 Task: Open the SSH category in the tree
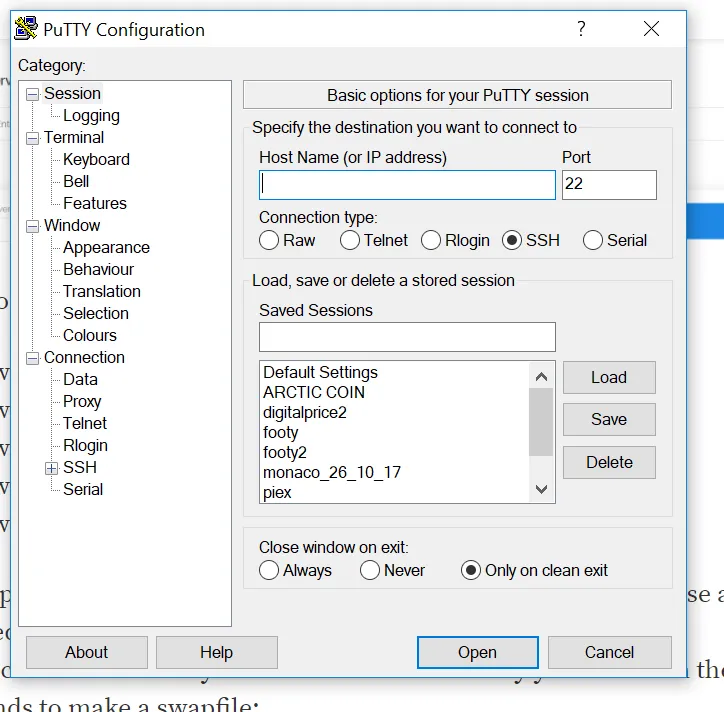point(80,467)
